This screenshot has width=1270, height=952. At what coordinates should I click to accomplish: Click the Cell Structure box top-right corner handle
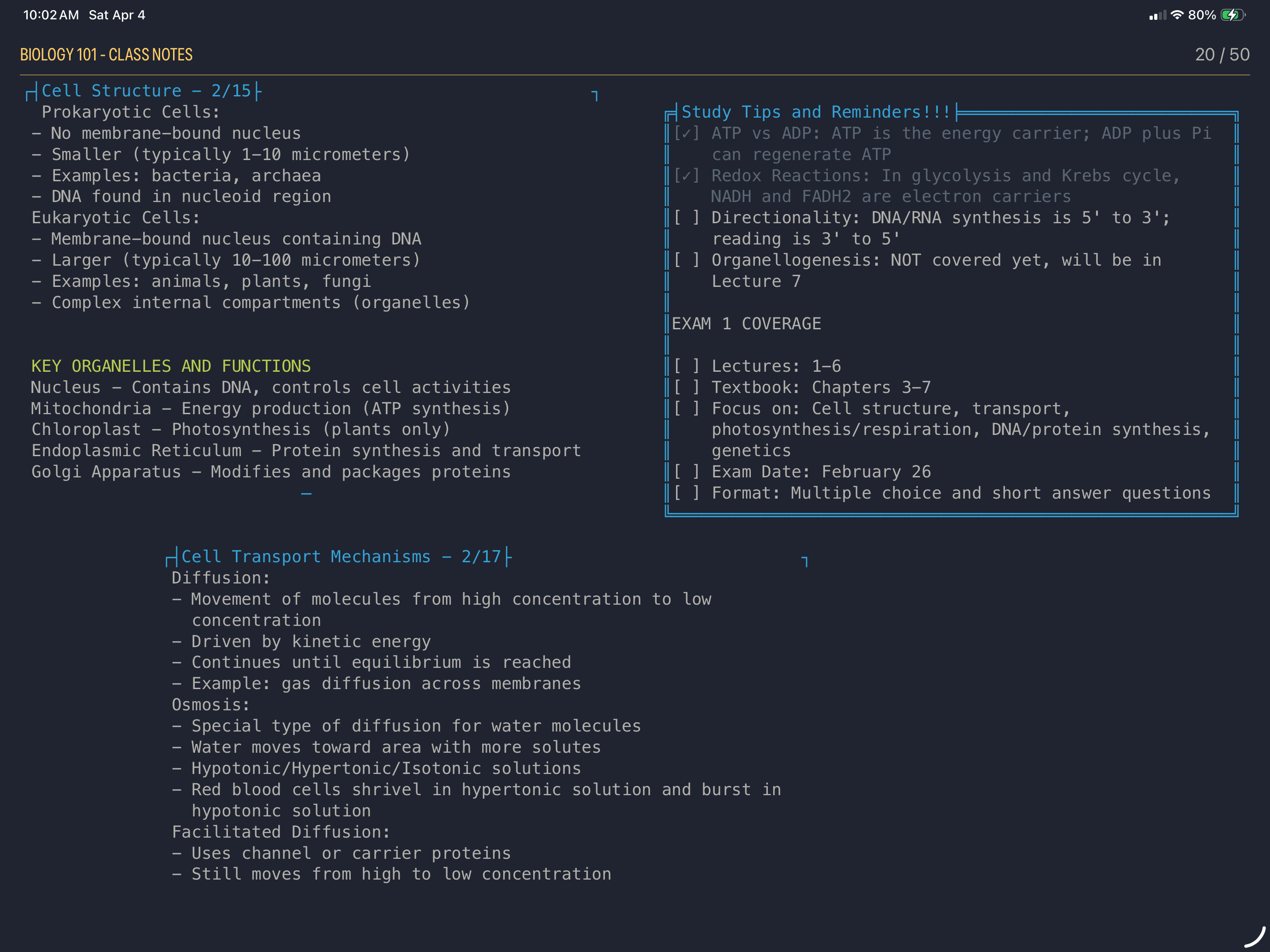click(595, 96)
